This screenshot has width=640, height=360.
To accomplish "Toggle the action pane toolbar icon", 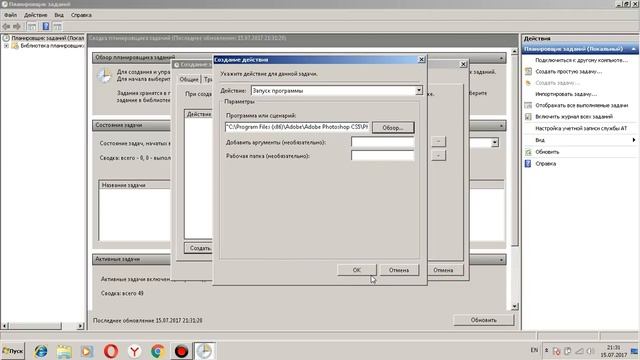I will pyautogui.click(x=58, y=27).
